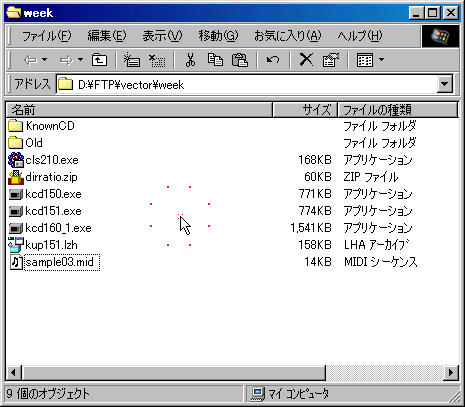Click the Back arrow toolbar icon
The height and width of the screenshot is (407, 465).
coord(30,60)
